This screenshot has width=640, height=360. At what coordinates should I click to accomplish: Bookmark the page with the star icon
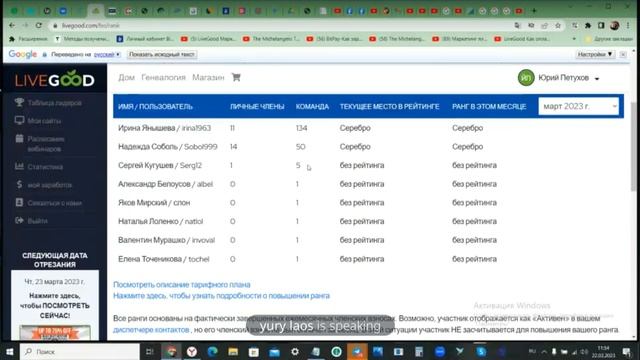click(x=558, y=25)
